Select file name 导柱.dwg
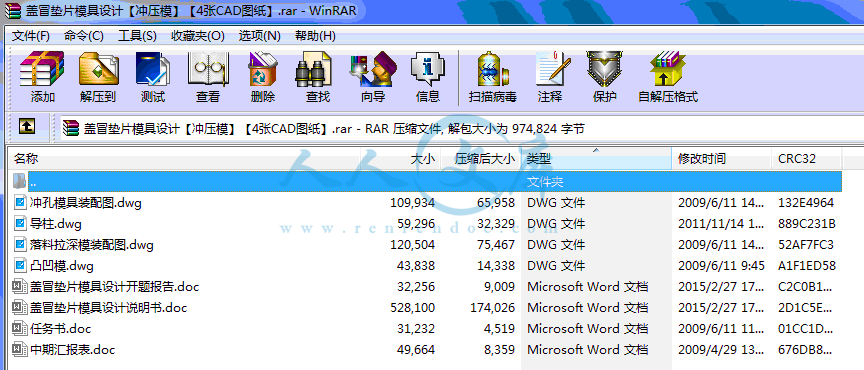Viewport: 864px width, 370px height. [x=56, y=224]
